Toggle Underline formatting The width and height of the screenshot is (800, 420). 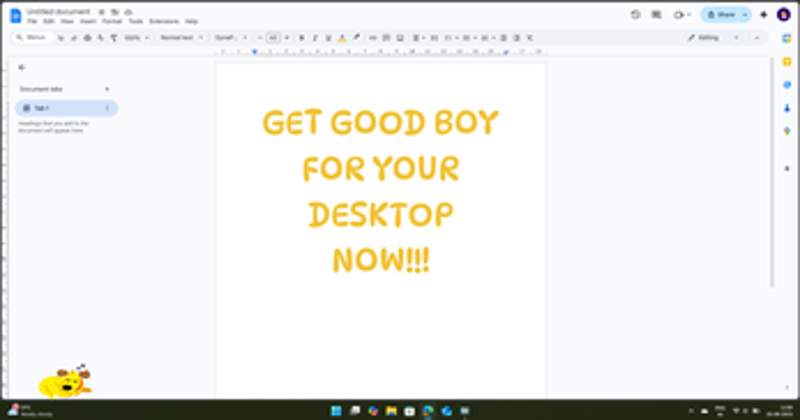click(x=329, y=38)
